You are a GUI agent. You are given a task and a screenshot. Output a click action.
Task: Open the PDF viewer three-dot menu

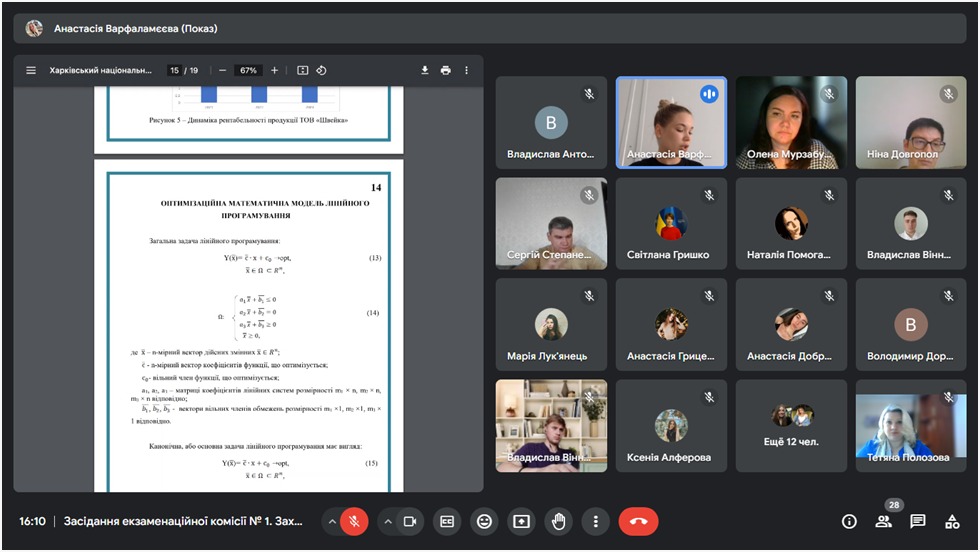click(466, 71)
